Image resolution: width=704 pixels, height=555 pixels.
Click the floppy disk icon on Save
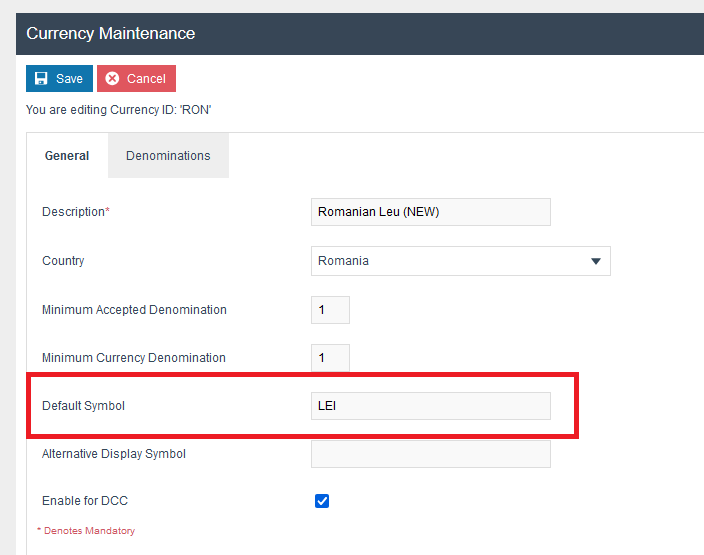pyautogui.click(x=42, y=79)
